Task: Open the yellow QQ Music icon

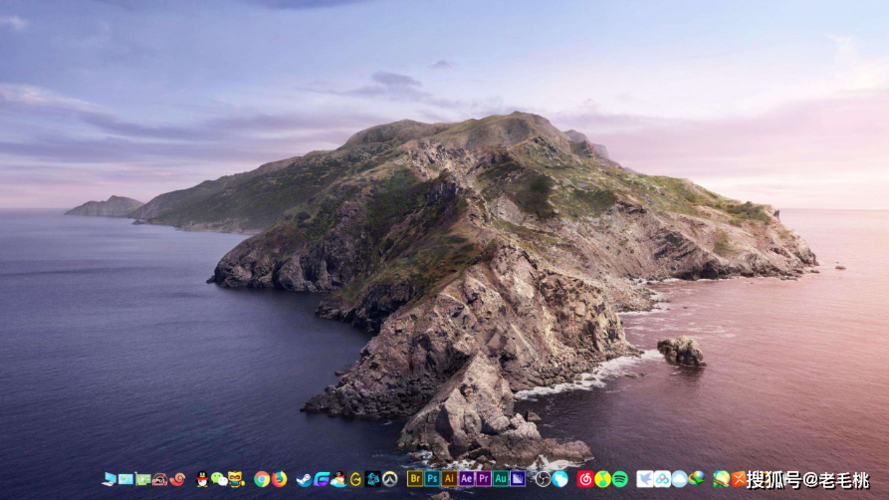Action: click(x=603, y=480)
